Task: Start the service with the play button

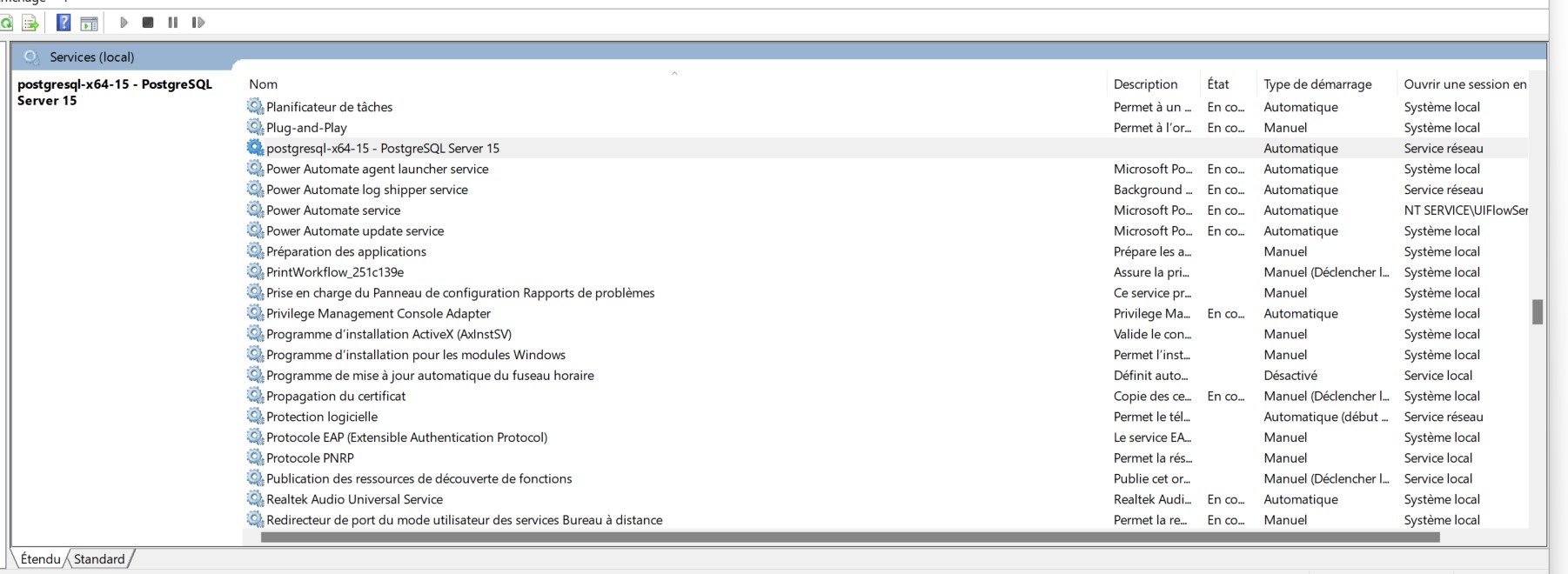Action: pyautogui.click(x=124, y=23)
